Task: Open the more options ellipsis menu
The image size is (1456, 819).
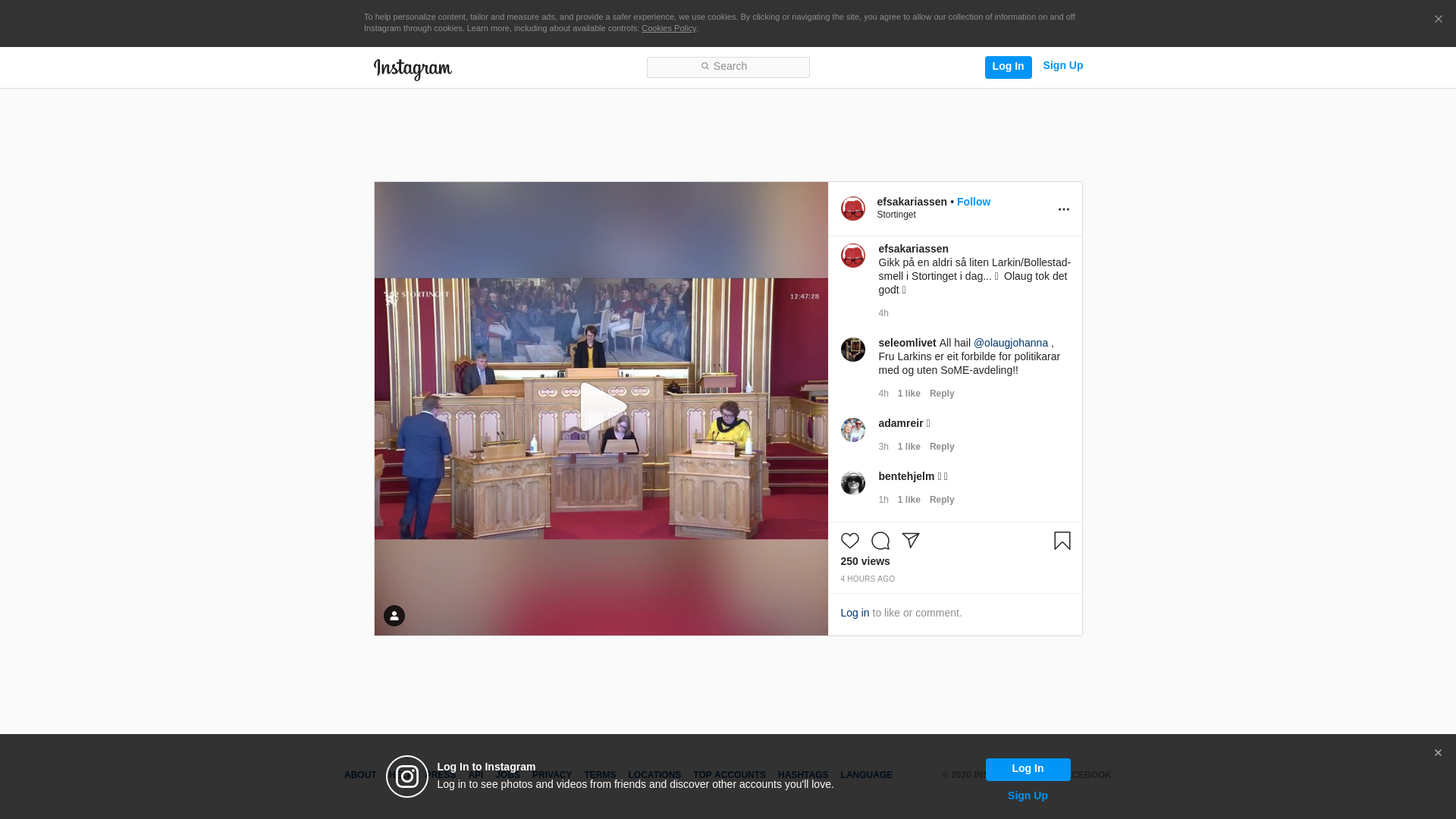Action: pos(1063,209)
